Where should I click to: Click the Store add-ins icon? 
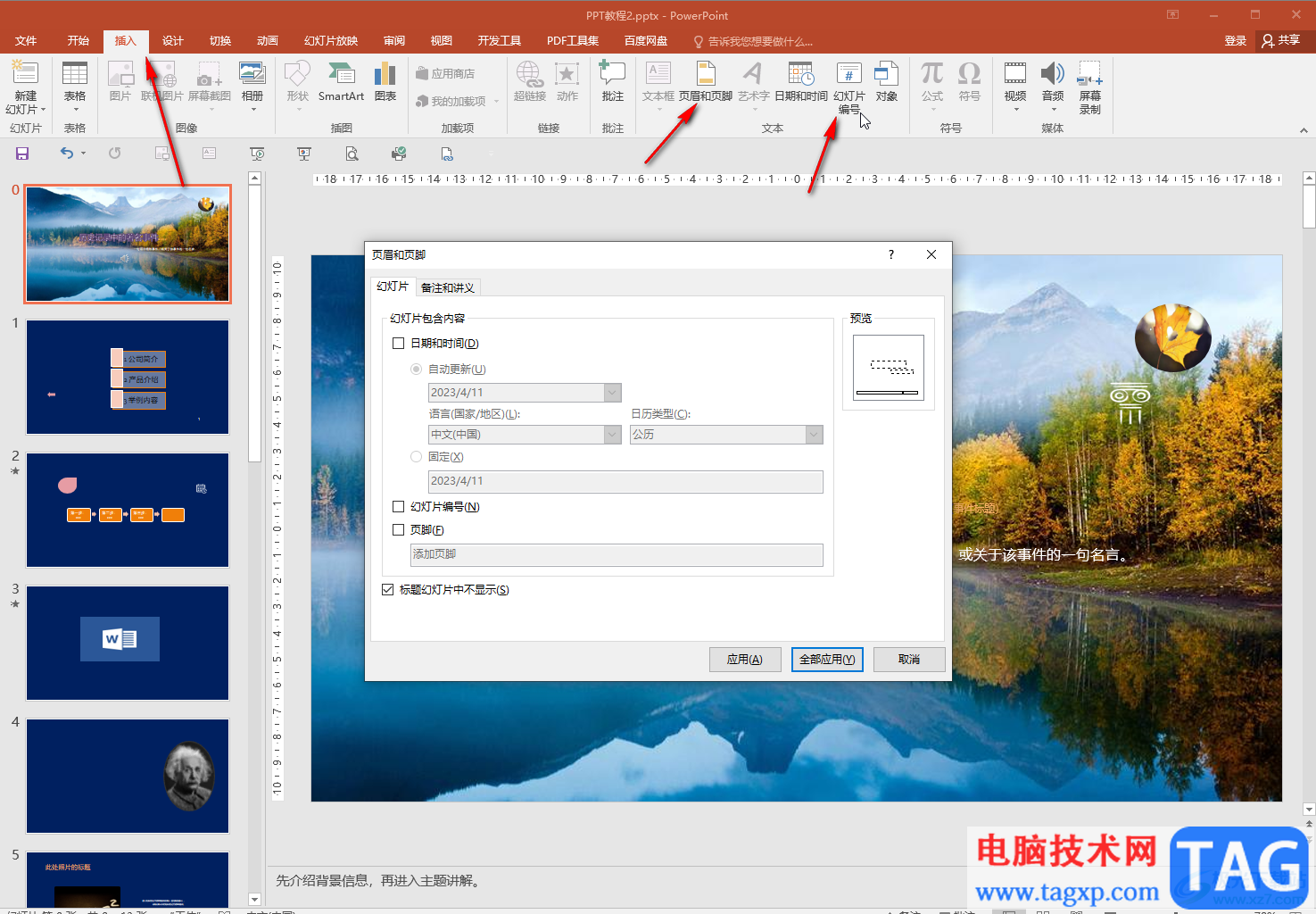pos(445,74)
